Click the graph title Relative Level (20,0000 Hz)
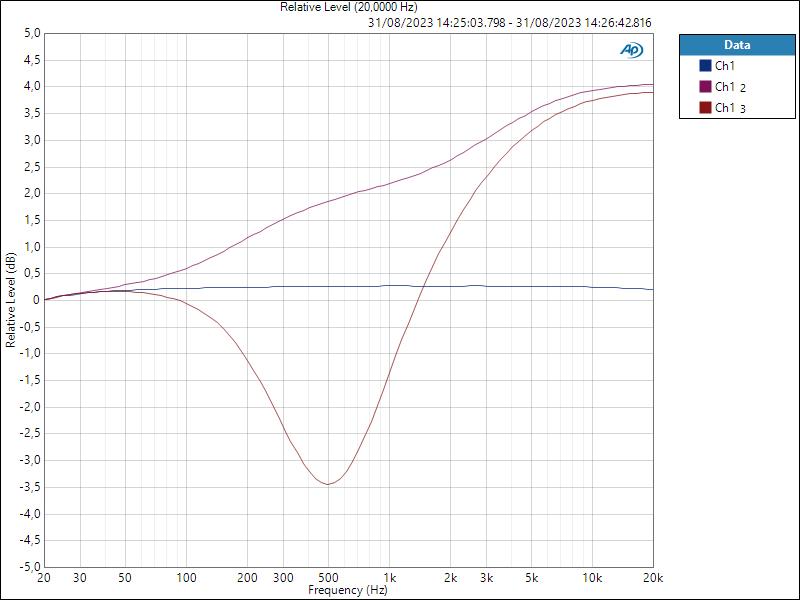800x600 pixels. pyautogui.click(x=349, y=8)
